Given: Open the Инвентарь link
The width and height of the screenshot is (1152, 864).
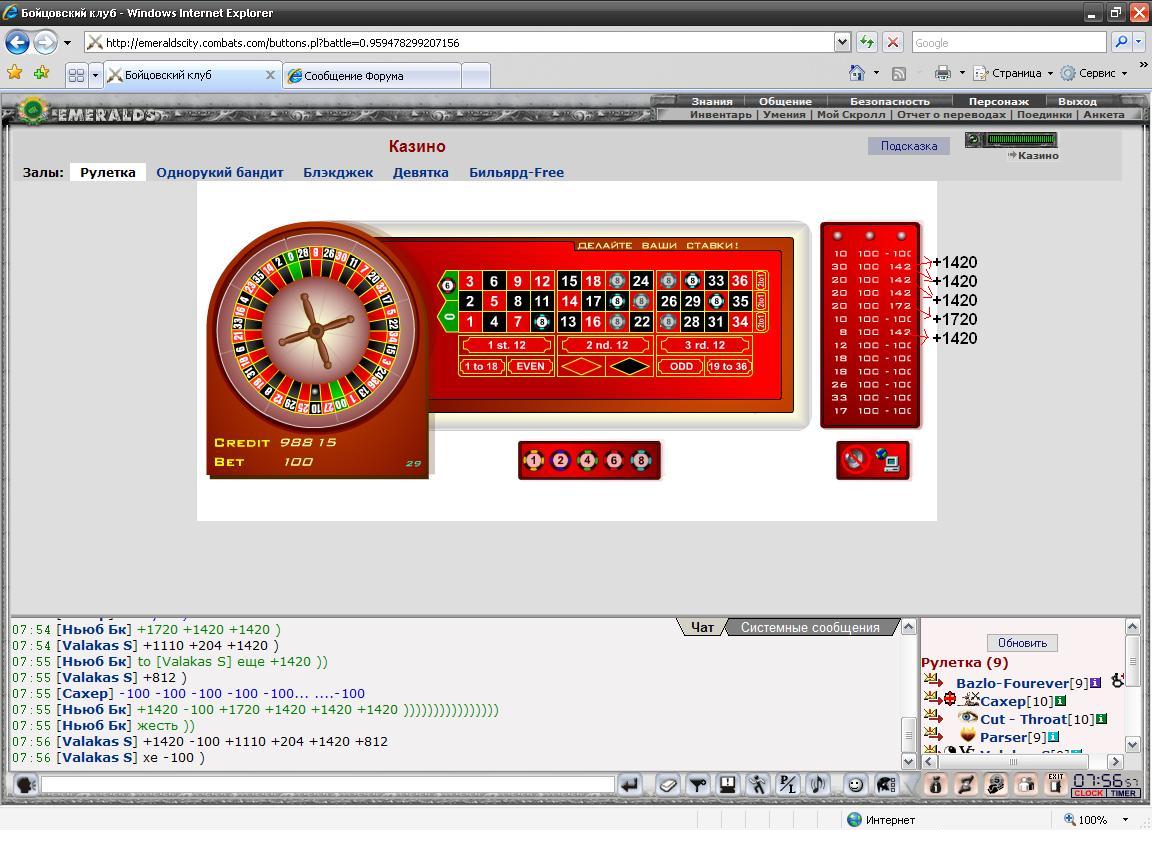Looking at the screenshot, I should tap(720, 115).
